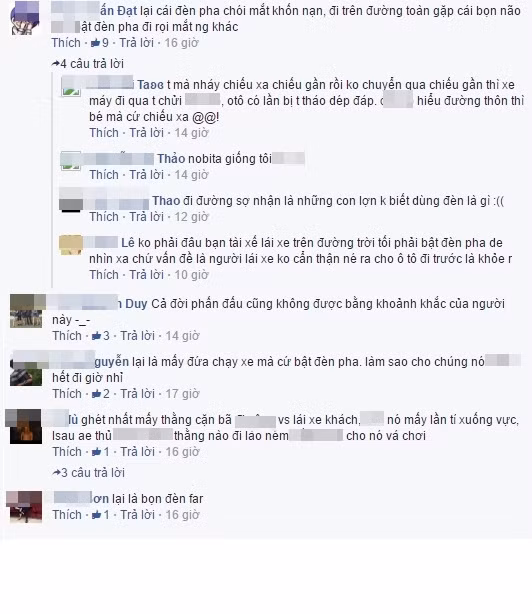Open the red avatar of the last commenter

[x=24, y=507]
